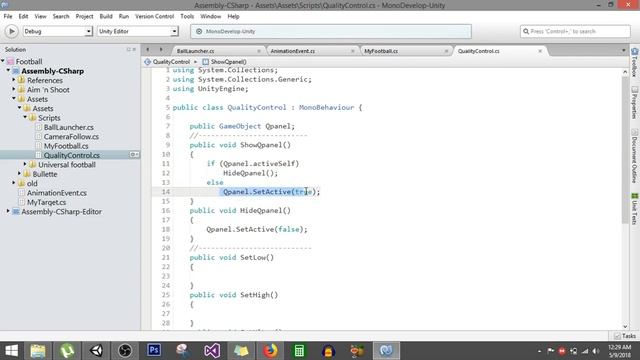640x360 pixels.
Task: Open the Version Control menu
Action: tap(154, 16)
